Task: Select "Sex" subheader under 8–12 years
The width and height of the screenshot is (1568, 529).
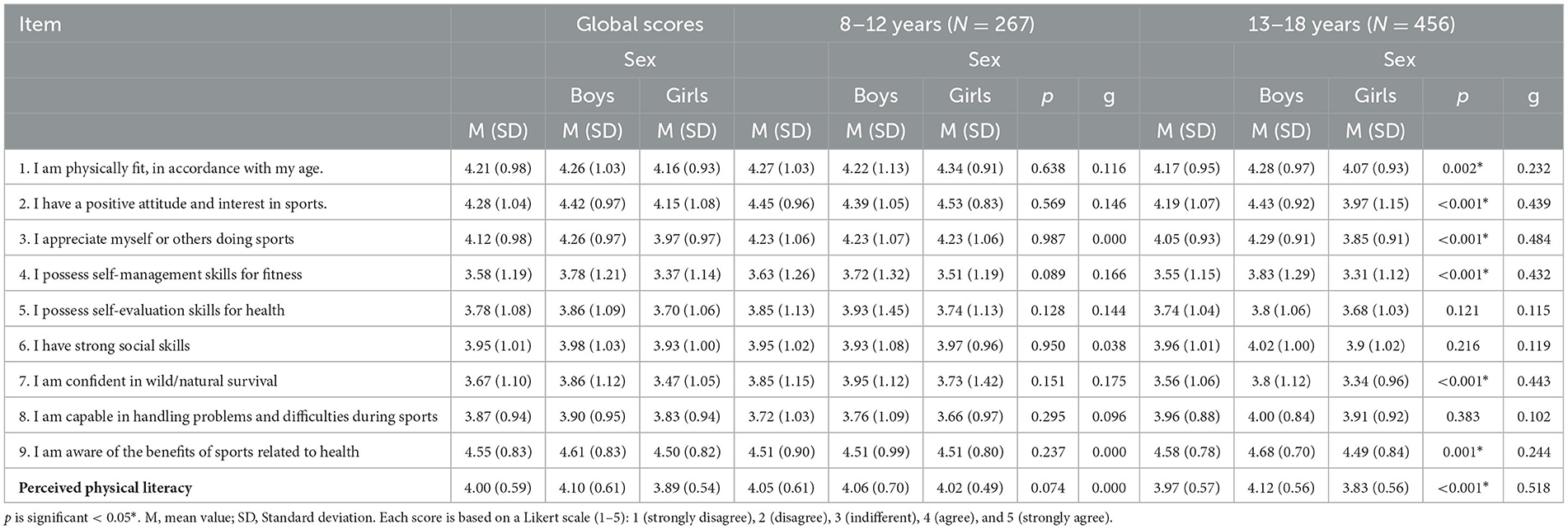Action: click(x=984, y=59)
